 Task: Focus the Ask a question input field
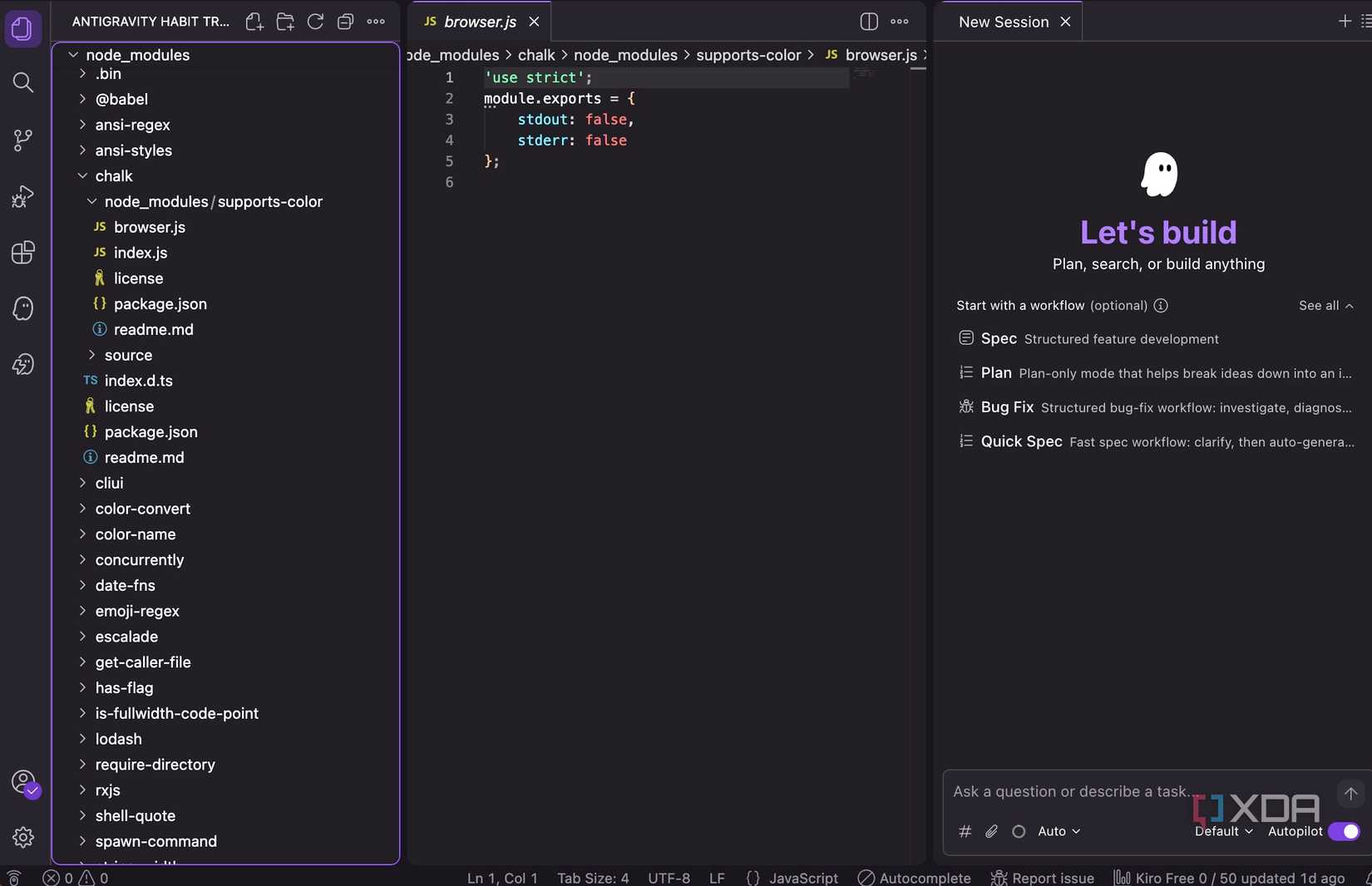click(x=1139, y=791)
